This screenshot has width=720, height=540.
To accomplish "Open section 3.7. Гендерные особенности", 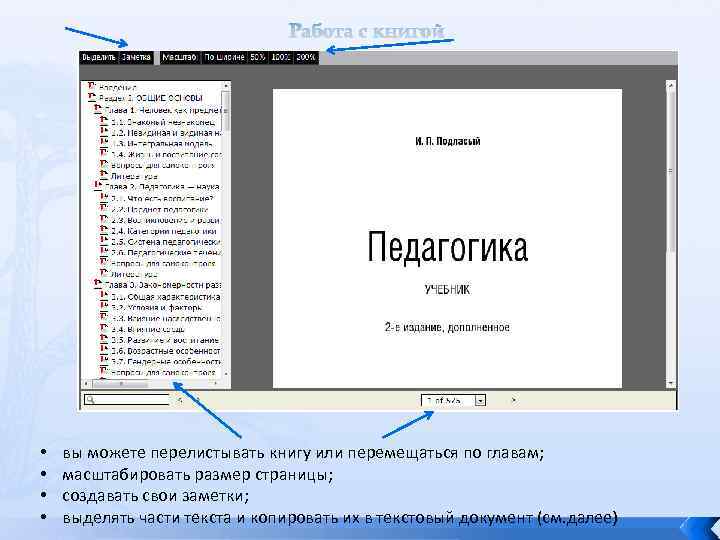I will pyautogui.click(x=166, y=361).
